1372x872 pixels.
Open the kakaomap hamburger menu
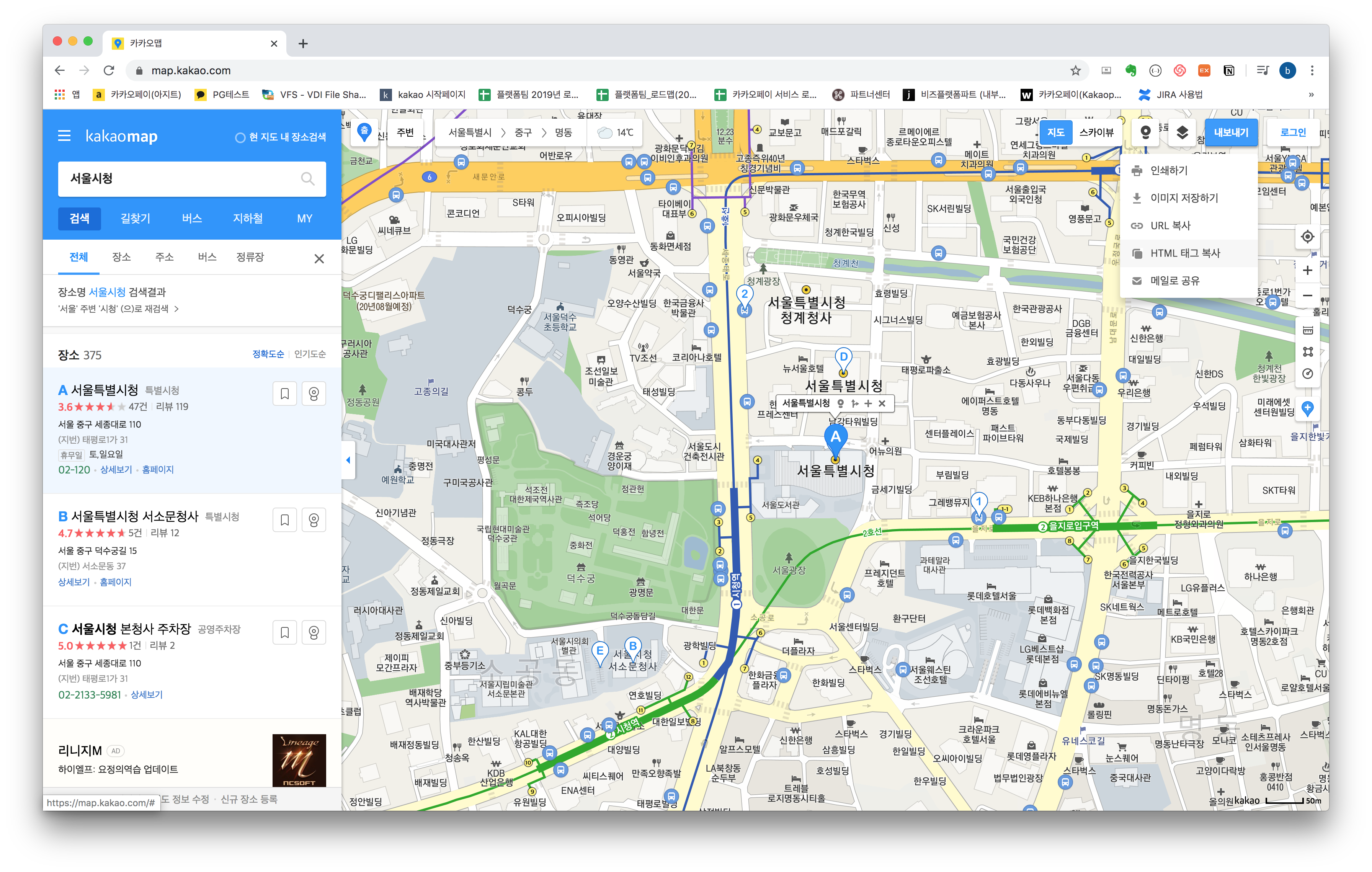[x=64, y=136]
